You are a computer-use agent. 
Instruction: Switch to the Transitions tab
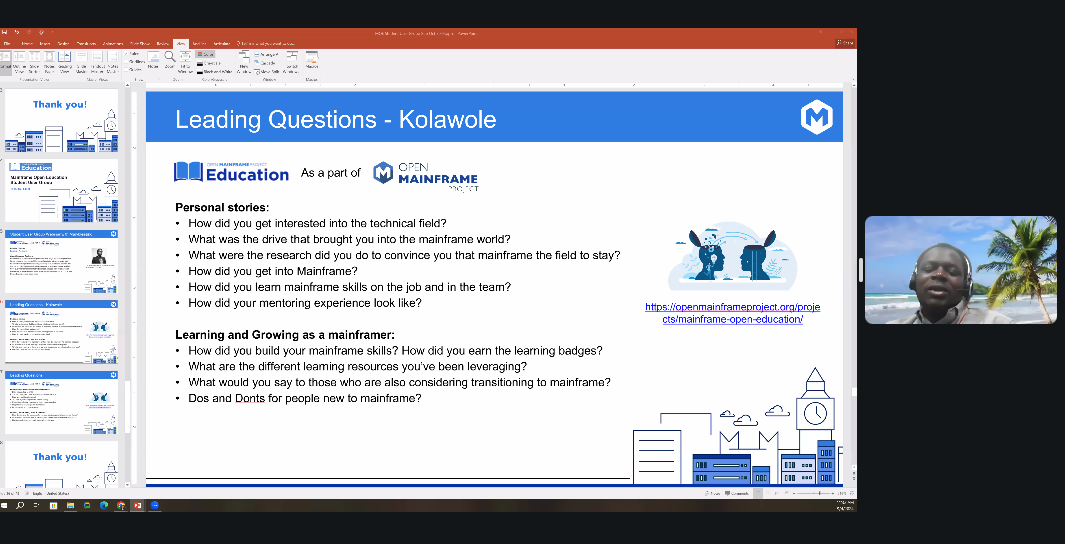[86, 43]
